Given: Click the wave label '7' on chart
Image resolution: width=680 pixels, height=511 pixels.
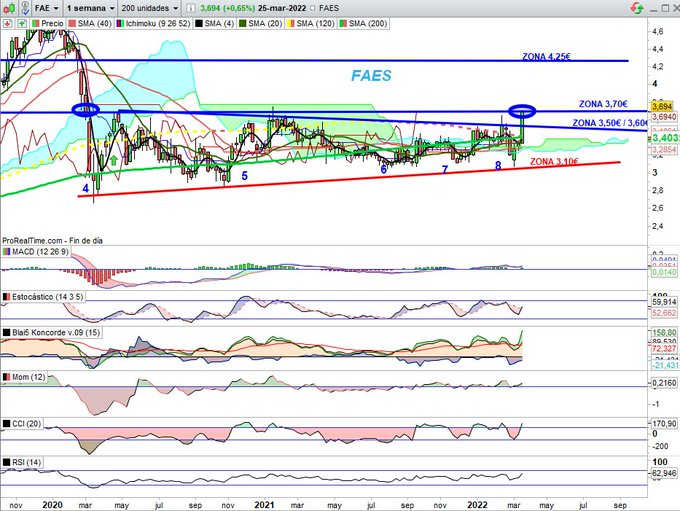Looking at the screenshot, I should tap(445, 170).
